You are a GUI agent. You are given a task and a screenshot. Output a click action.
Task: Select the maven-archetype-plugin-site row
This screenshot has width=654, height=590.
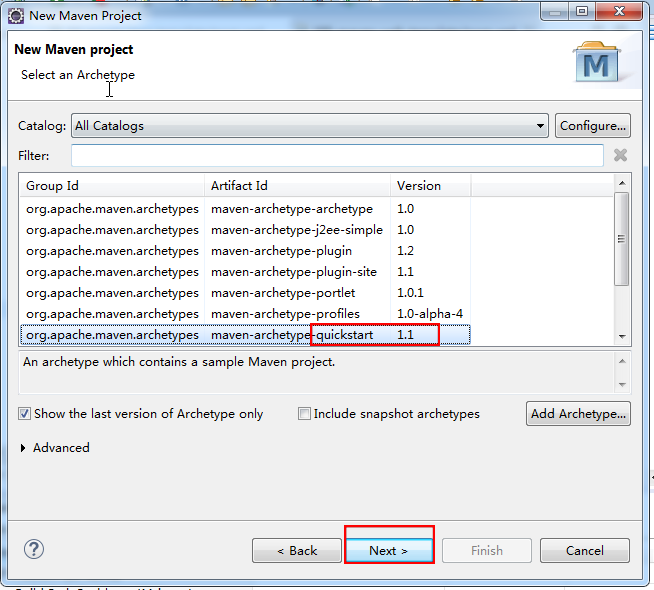(245, 272)
